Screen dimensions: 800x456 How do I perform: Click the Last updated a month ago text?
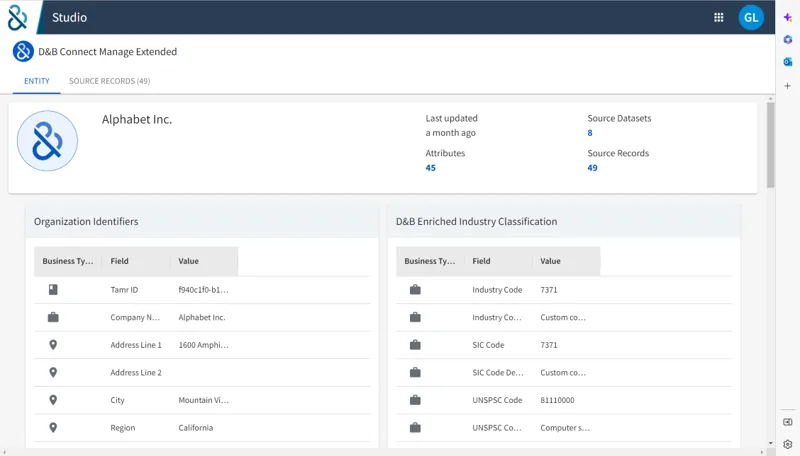point(452,125)
